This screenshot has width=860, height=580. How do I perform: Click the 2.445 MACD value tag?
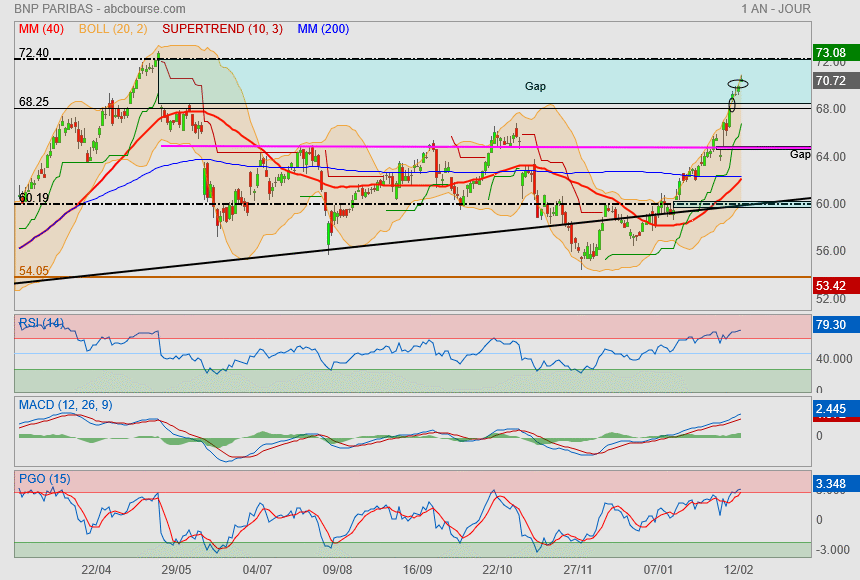[x=831, y=409]
